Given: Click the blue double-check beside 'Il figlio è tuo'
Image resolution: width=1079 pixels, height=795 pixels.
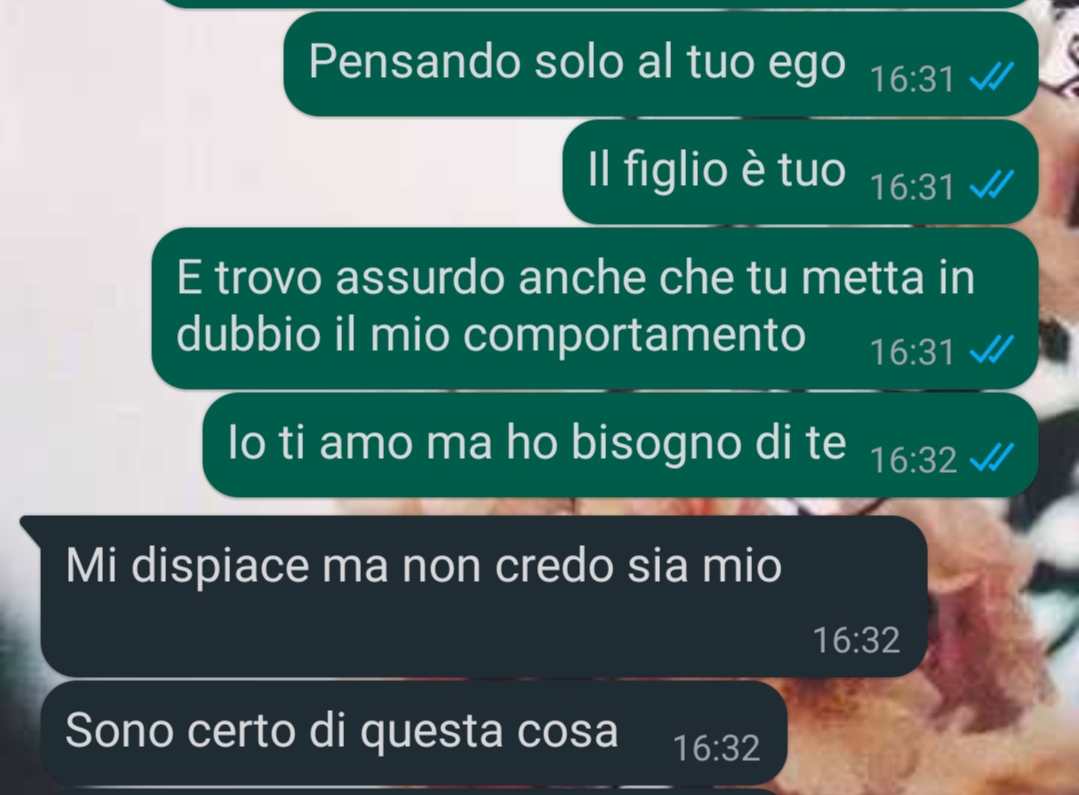Looking at the screenshot, I should [992, 184].
